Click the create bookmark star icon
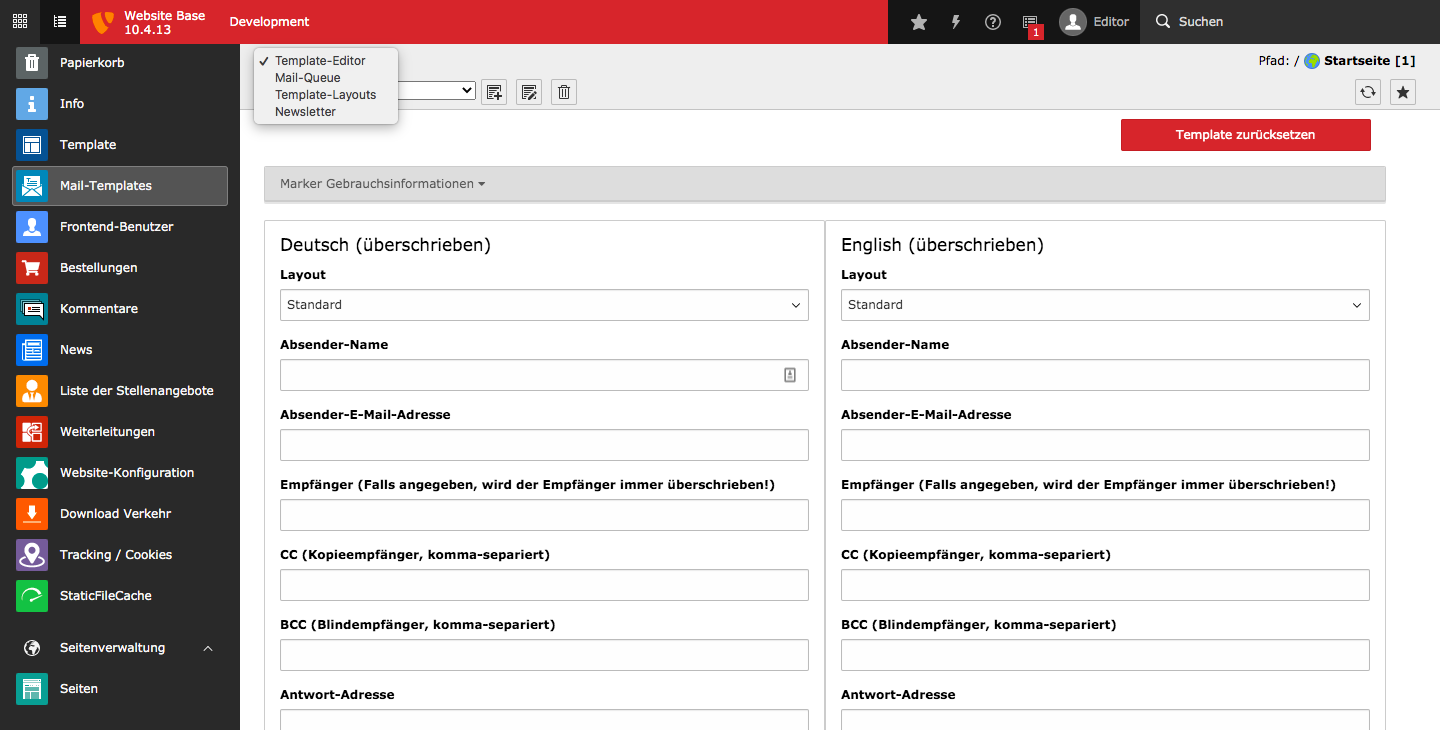The image size is (1440, 730). pos(1403,92)
